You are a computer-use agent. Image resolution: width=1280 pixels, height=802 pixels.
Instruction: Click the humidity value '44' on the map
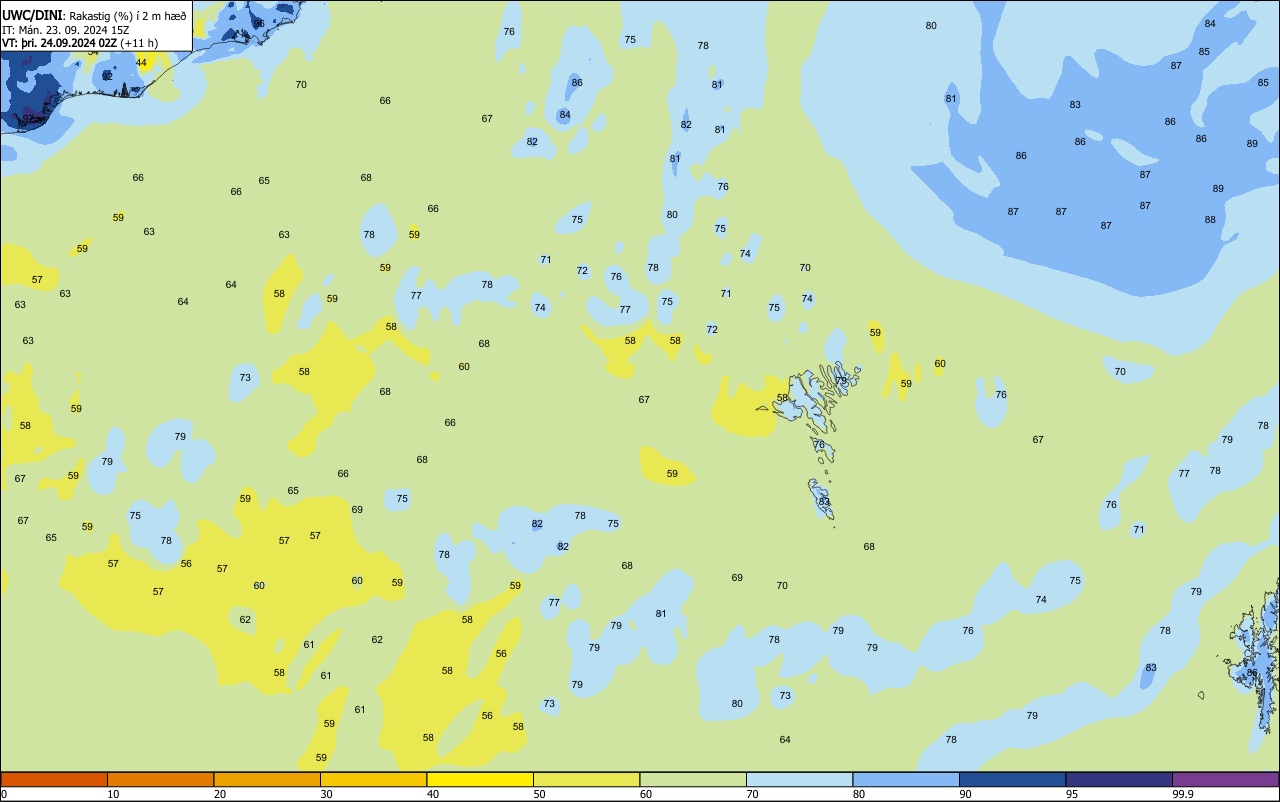coord(141,63)
